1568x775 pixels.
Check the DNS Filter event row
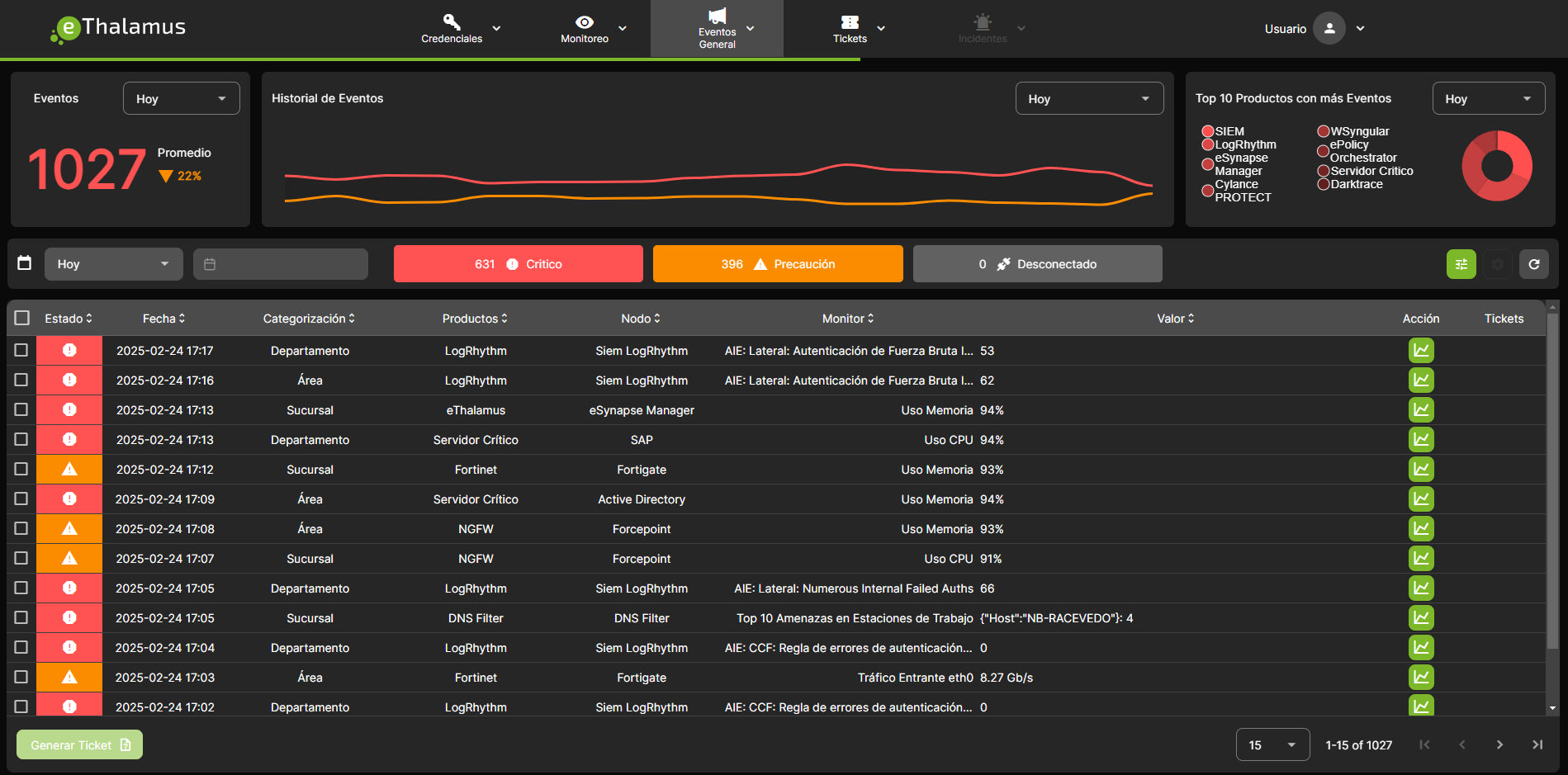[x=21, y=617]
